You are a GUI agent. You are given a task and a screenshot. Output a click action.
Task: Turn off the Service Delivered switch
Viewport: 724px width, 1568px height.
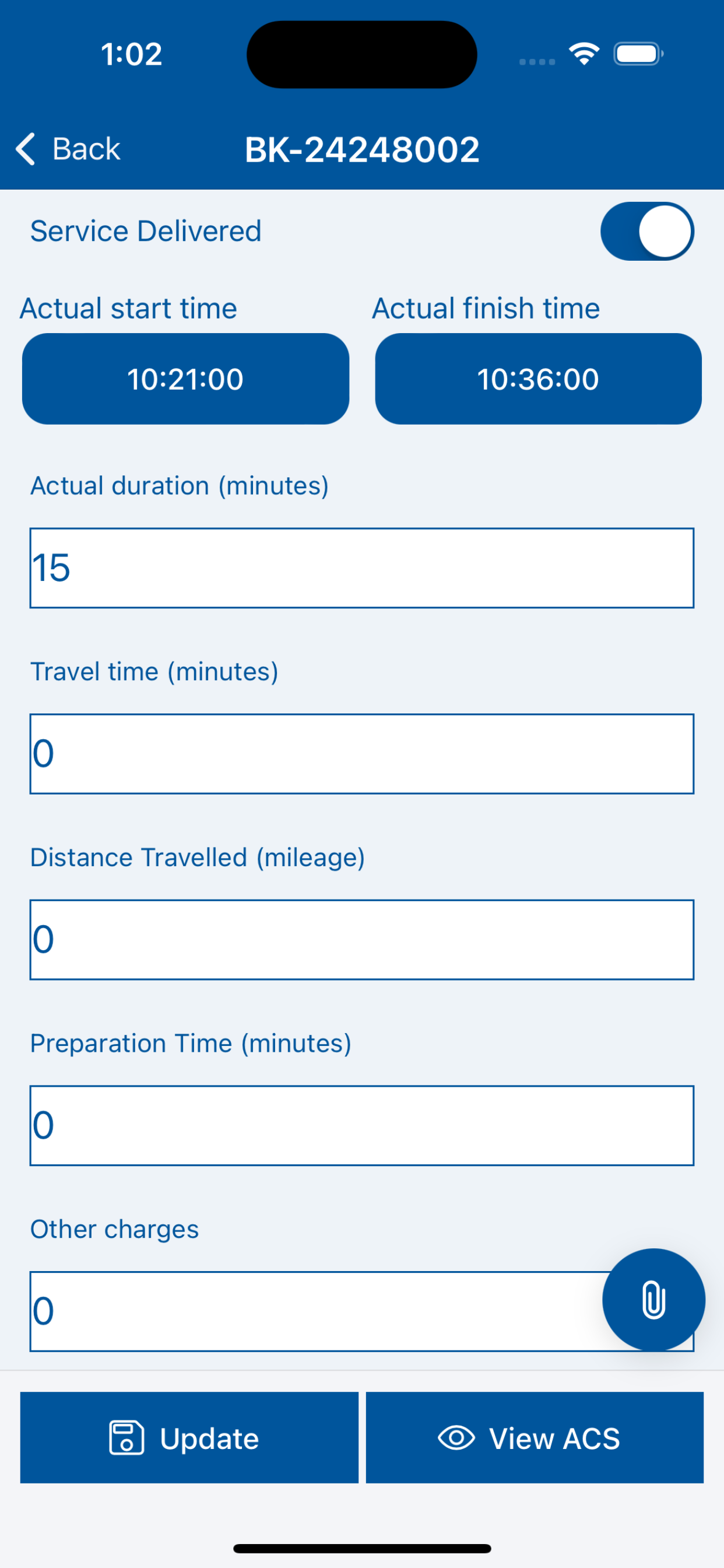pyautogui.click(x=646, y=232)
